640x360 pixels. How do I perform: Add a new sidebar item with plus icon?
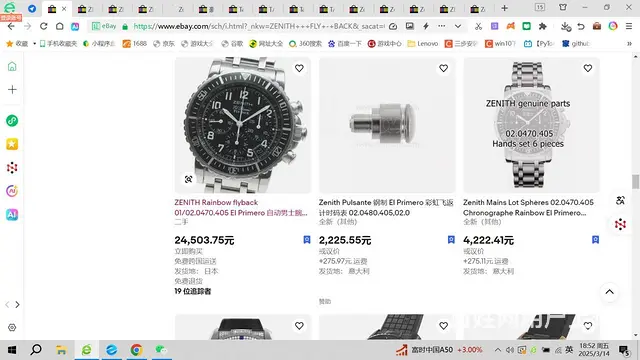(12, 90)
